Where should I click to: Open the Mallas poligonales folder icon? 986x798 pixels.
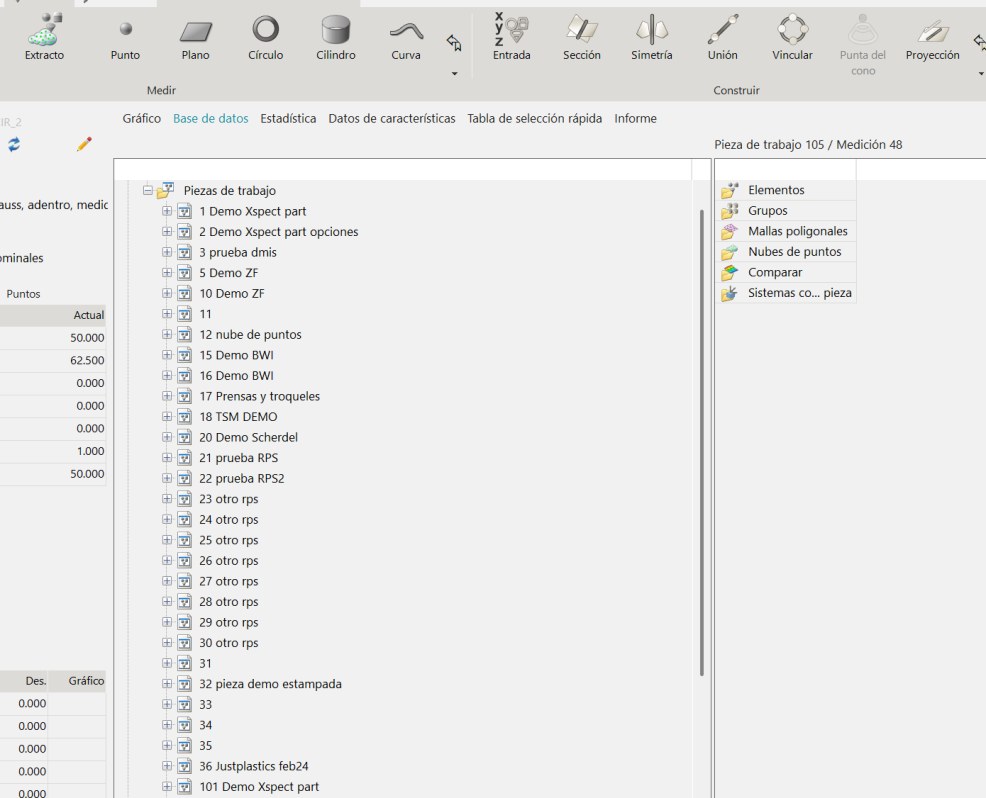click(729, 231)
